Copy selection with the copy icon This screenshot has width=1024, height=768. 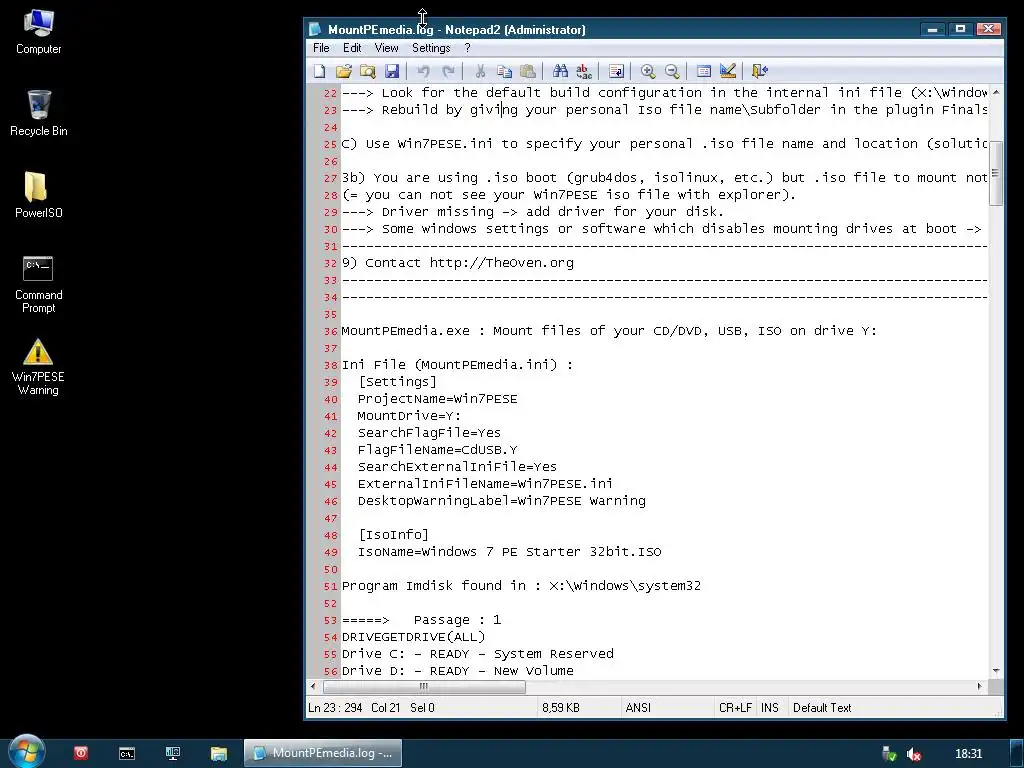504,71
